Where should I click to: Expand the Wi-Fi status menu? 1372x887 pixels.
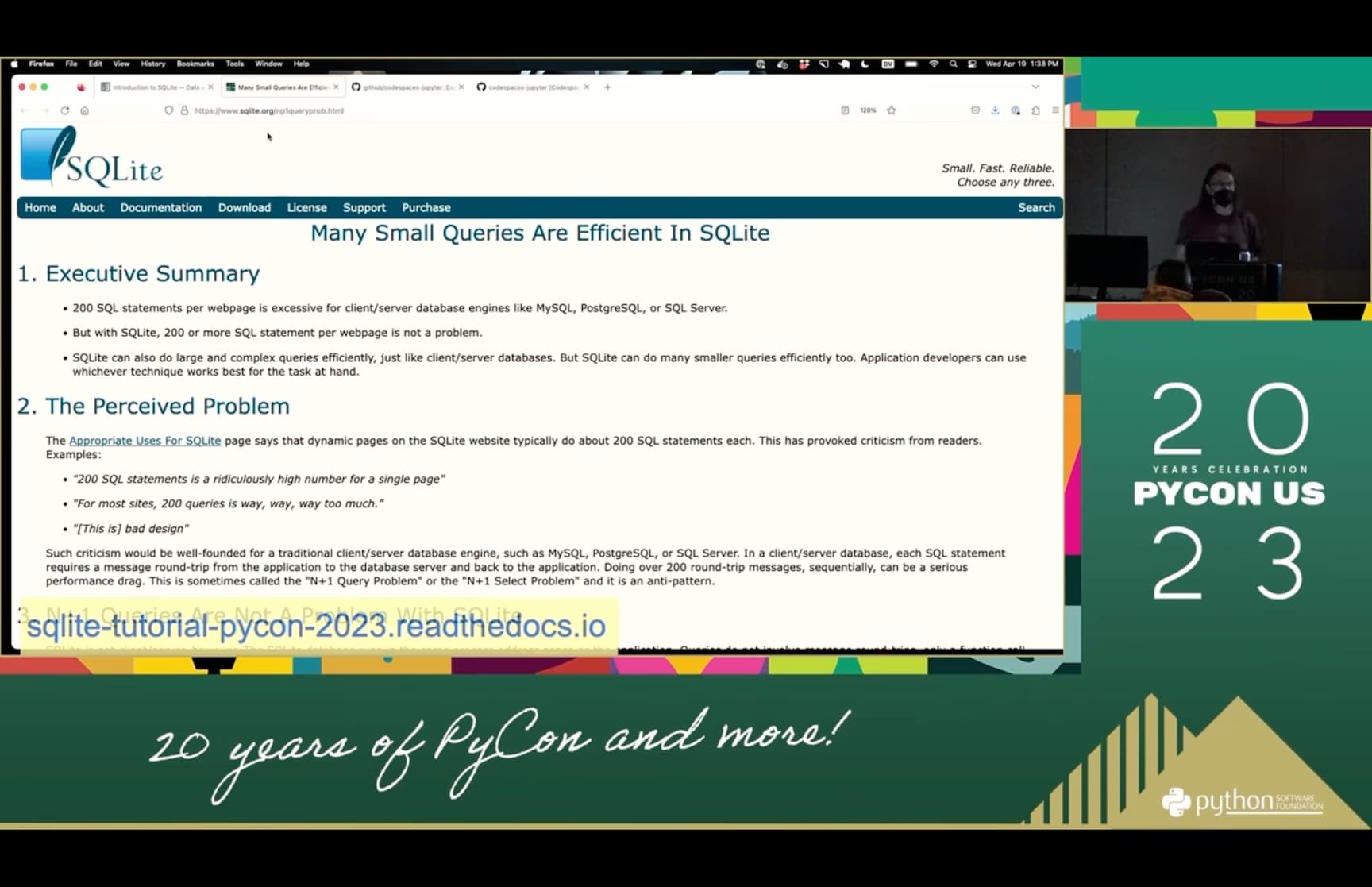[x=934, y=64]
